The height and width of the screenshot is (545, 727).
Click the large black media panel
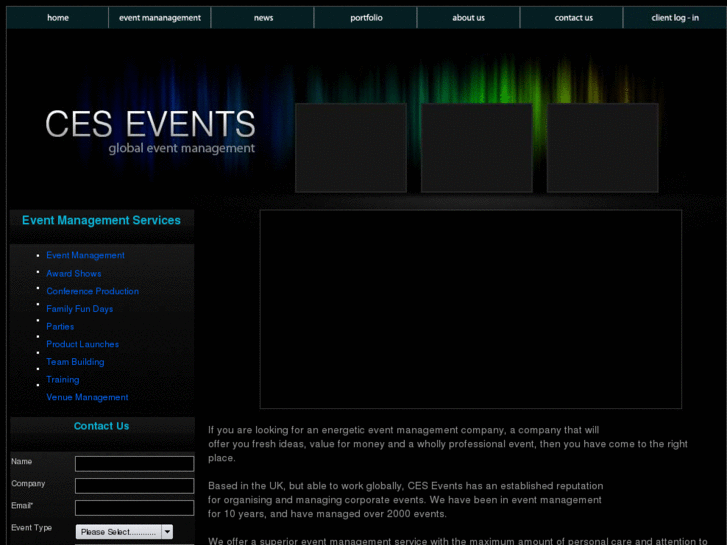point(470,309)
